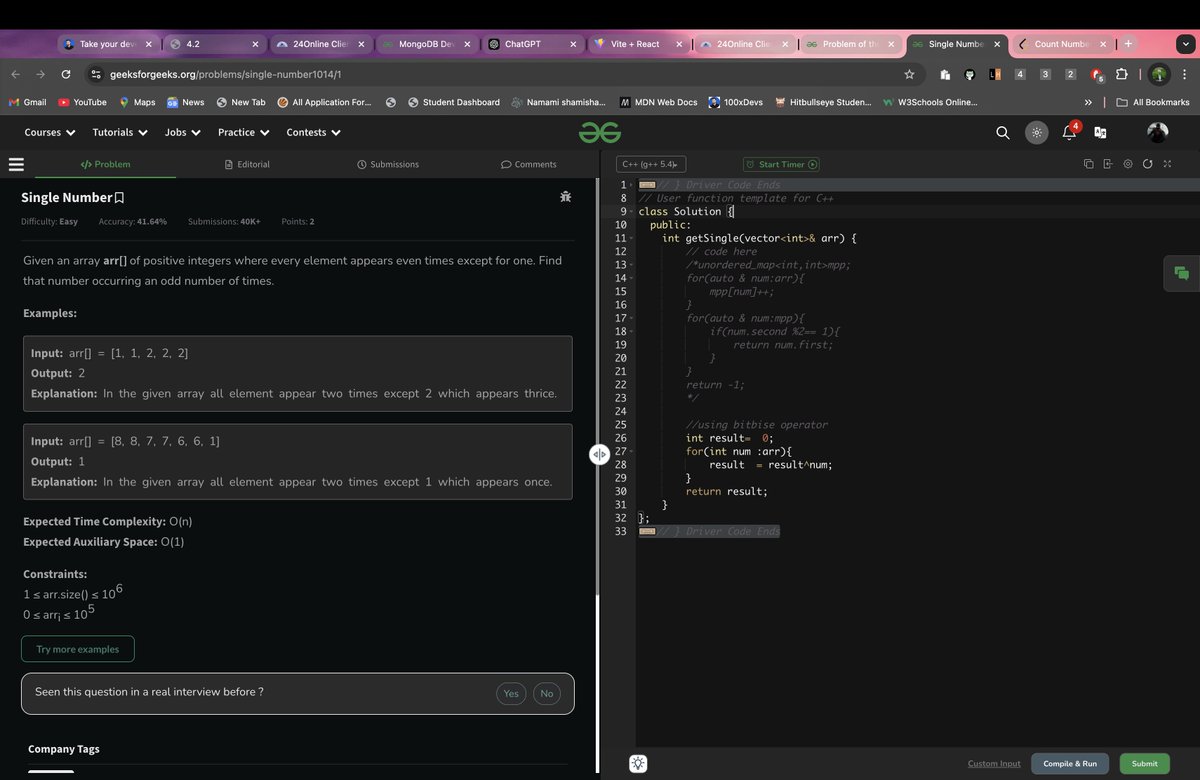Open the tab search dropdown arrow
Image resolution: width=1200 pixels, height=780 pixels.
[x=1184, y=44]
